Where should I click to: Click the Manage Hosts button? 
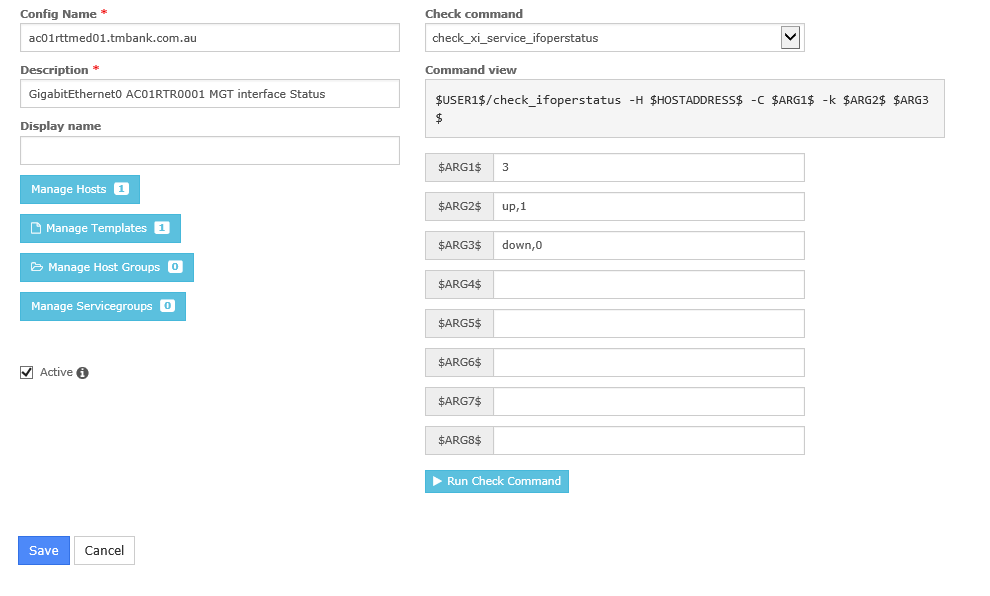(x=79, y=189)
